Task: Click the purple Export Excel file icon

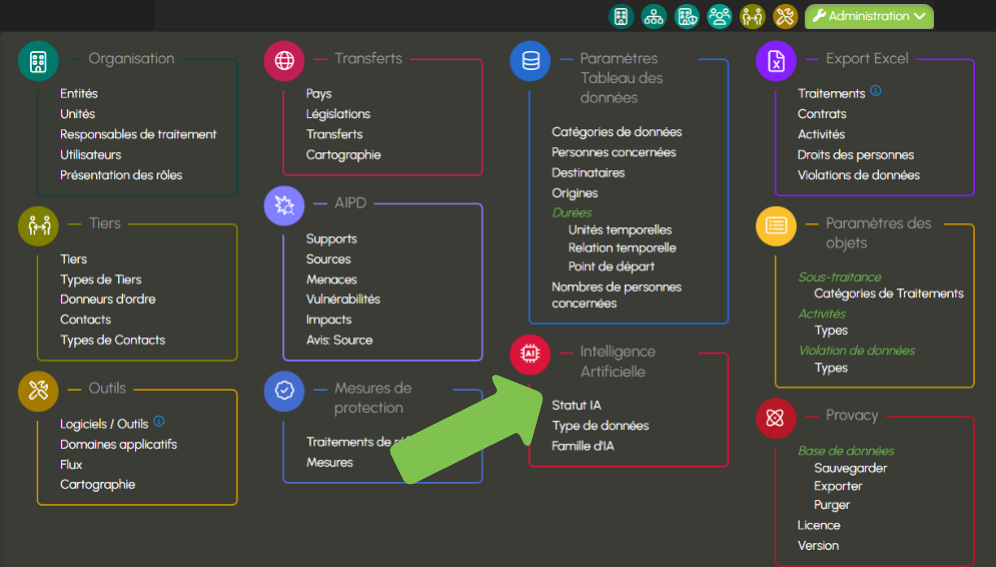Action: click(x=776, y=61)
